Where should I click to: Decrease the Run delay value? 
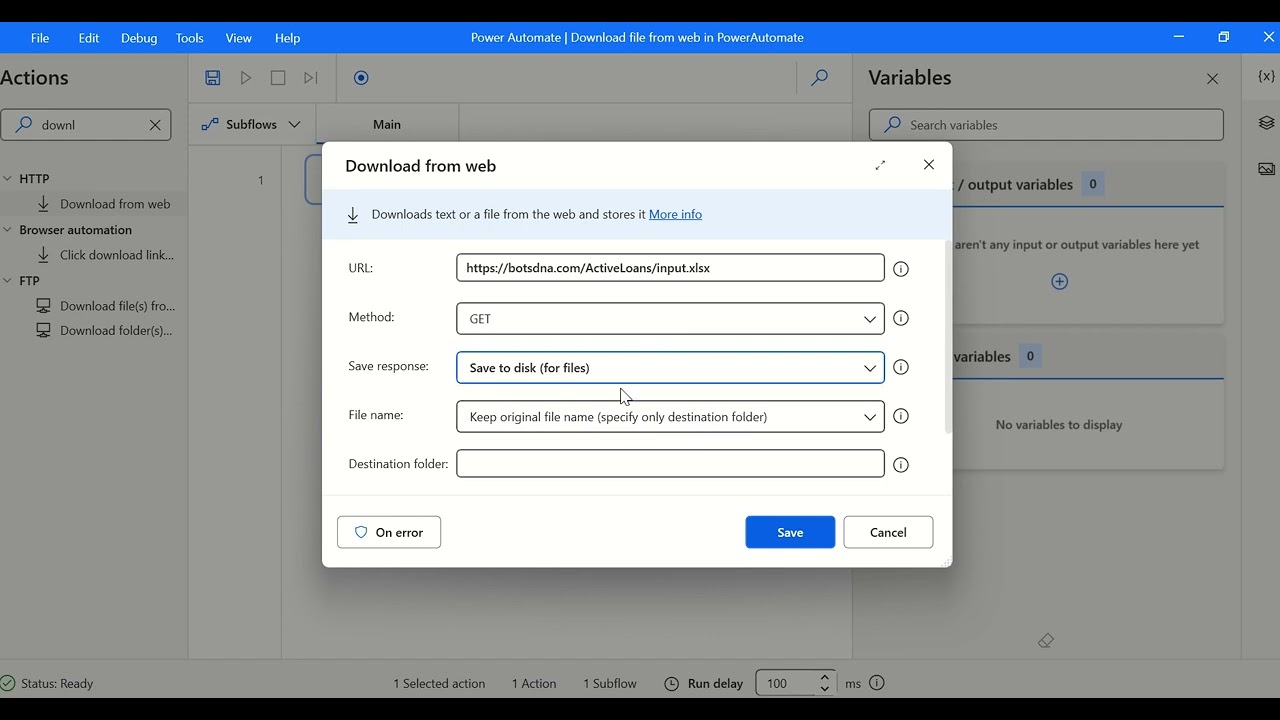coord(824,689)
